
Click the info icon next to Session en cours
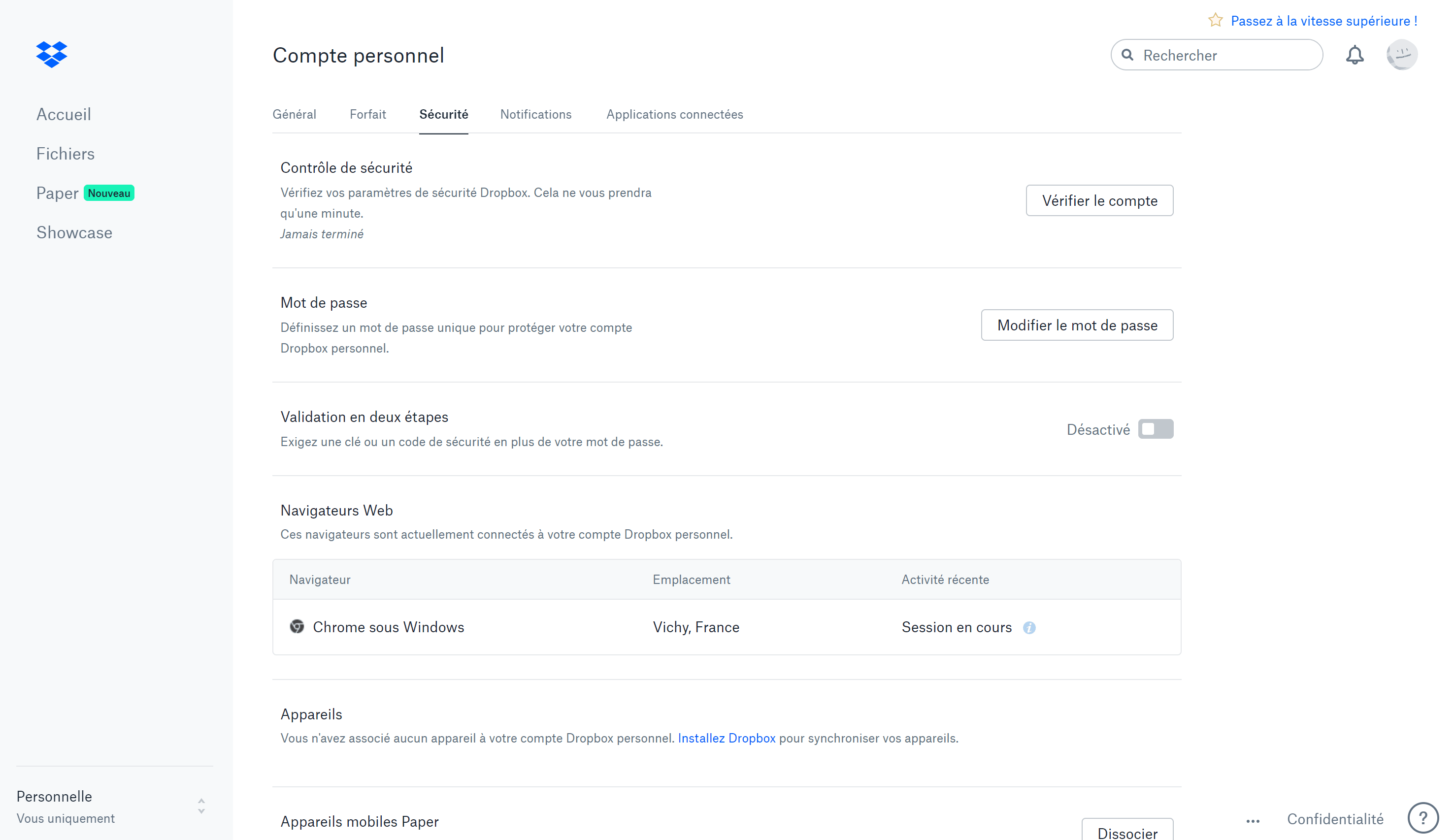1028,627
